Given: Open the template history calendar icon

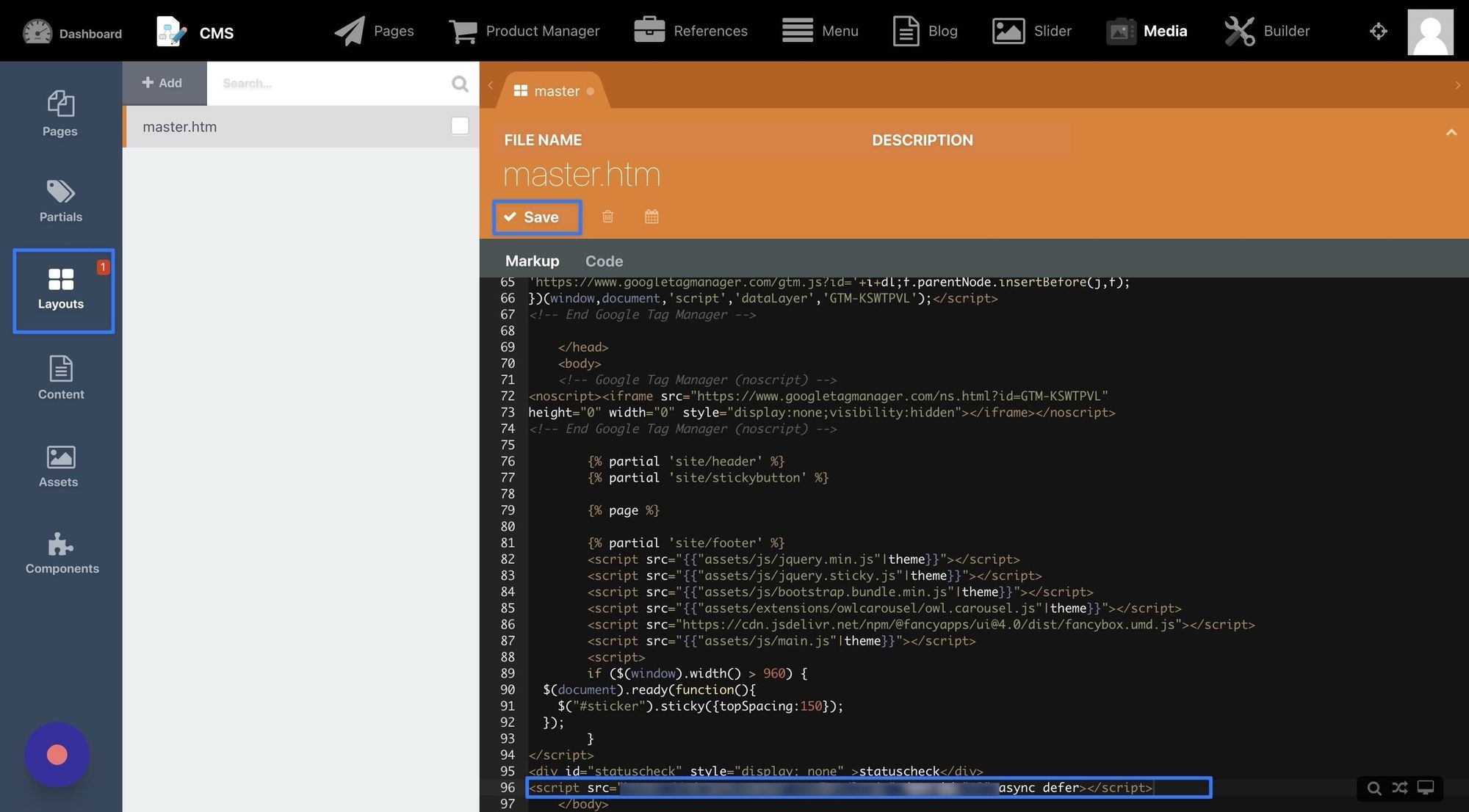Looking at the screenshot, I should [652, 217].
